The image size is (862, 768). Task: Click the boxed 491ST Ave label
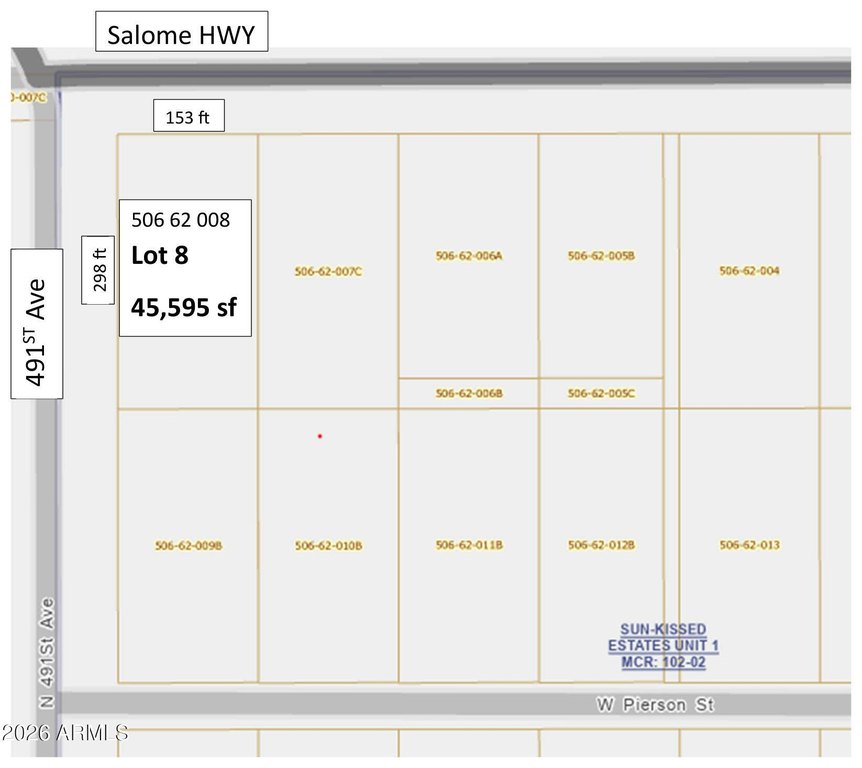pyautogui.click(x=37, y=324)
